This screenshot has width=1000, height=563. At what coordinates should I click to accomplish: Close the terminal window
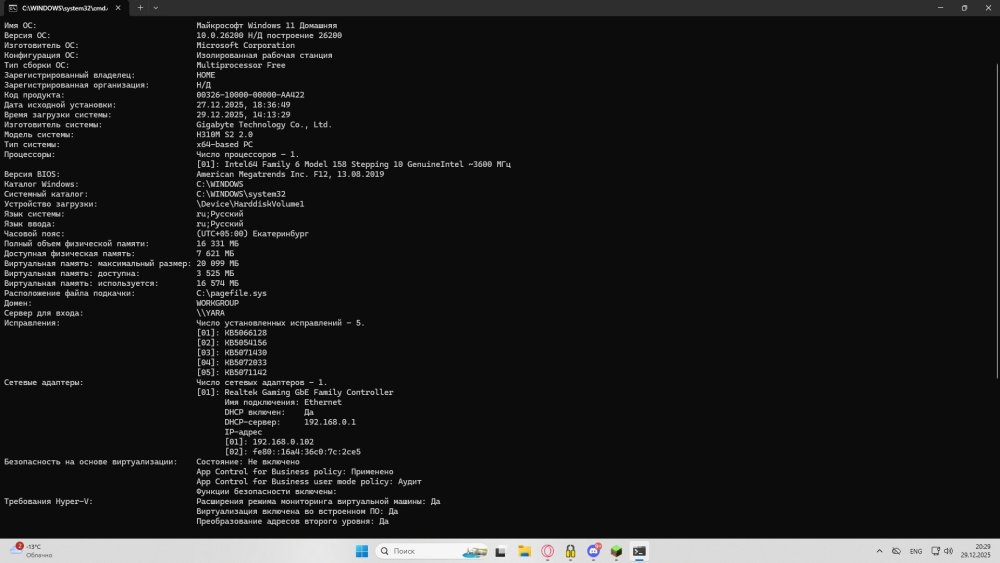(988, 8)
